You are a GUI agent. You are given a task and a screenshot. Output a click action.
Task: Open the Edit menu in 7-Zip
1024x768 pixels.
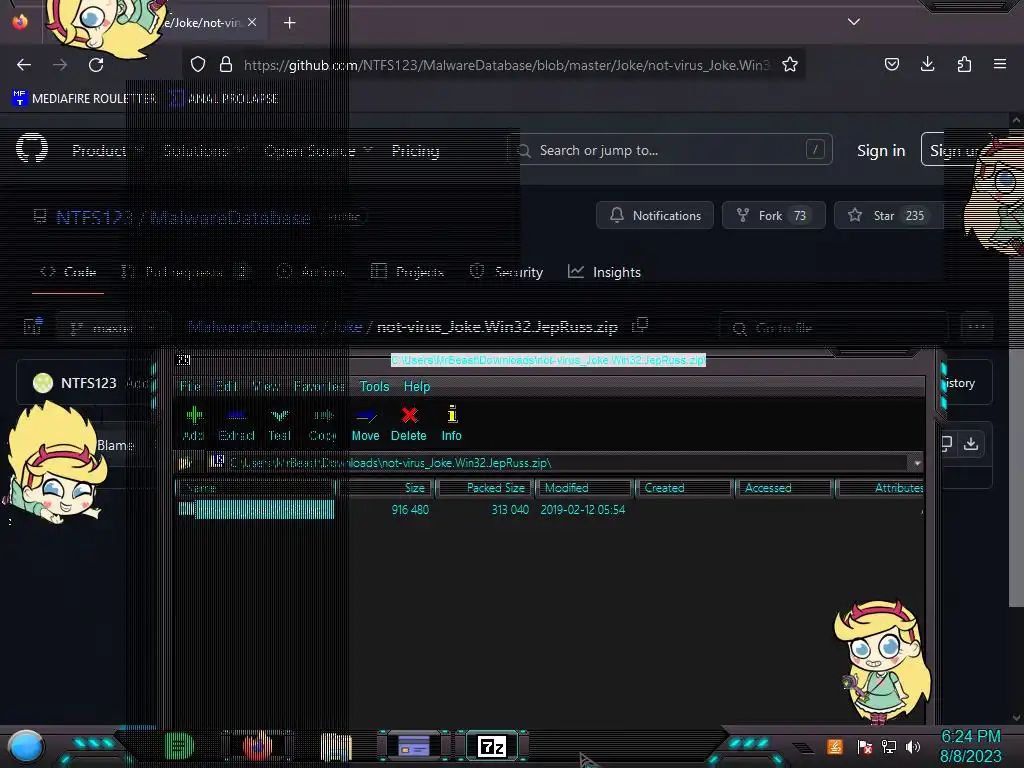[x=227, y=387]
